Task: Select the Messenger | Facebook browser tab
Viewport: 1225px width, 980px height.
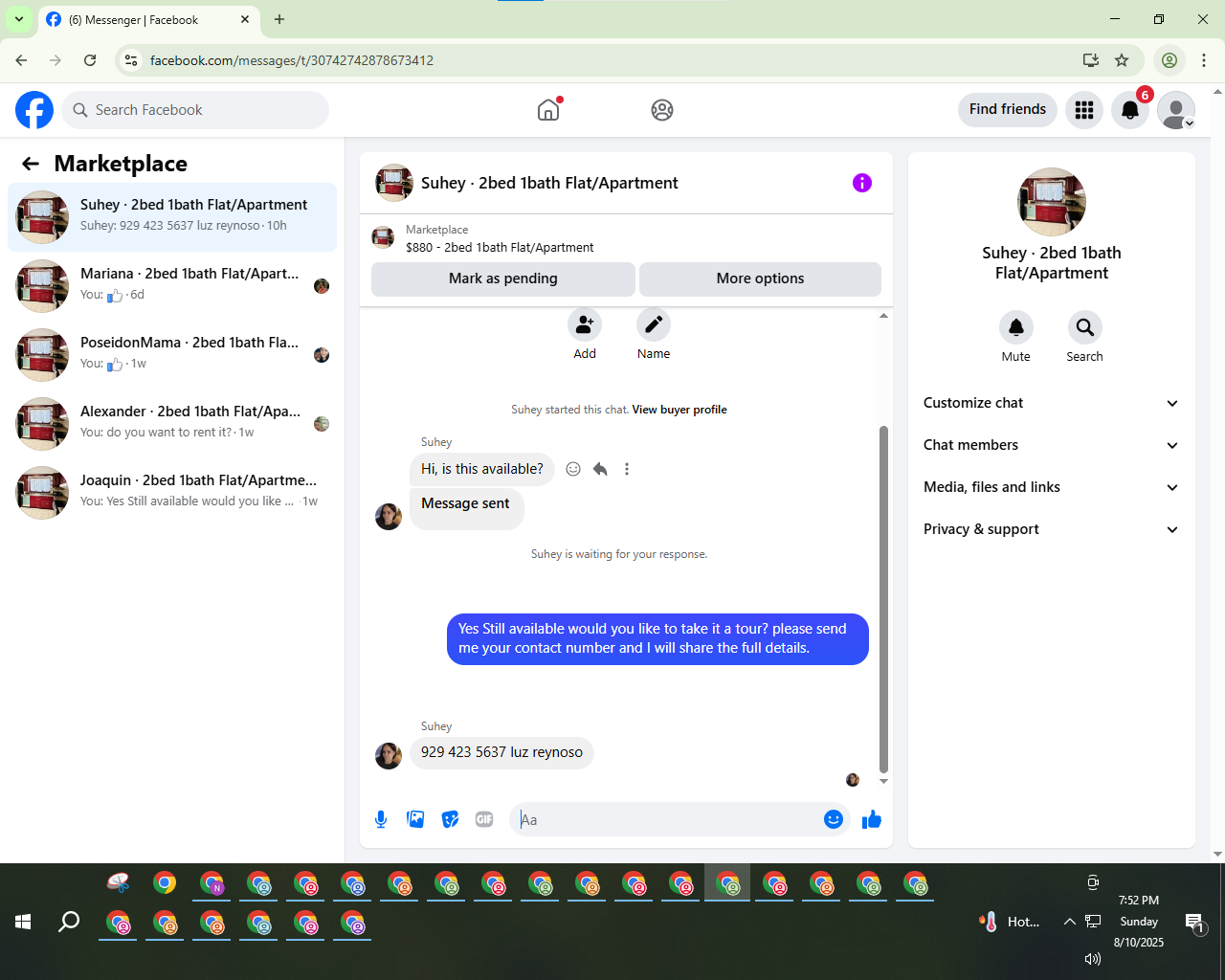Action: pyautogui.click(x=148, y=20)
